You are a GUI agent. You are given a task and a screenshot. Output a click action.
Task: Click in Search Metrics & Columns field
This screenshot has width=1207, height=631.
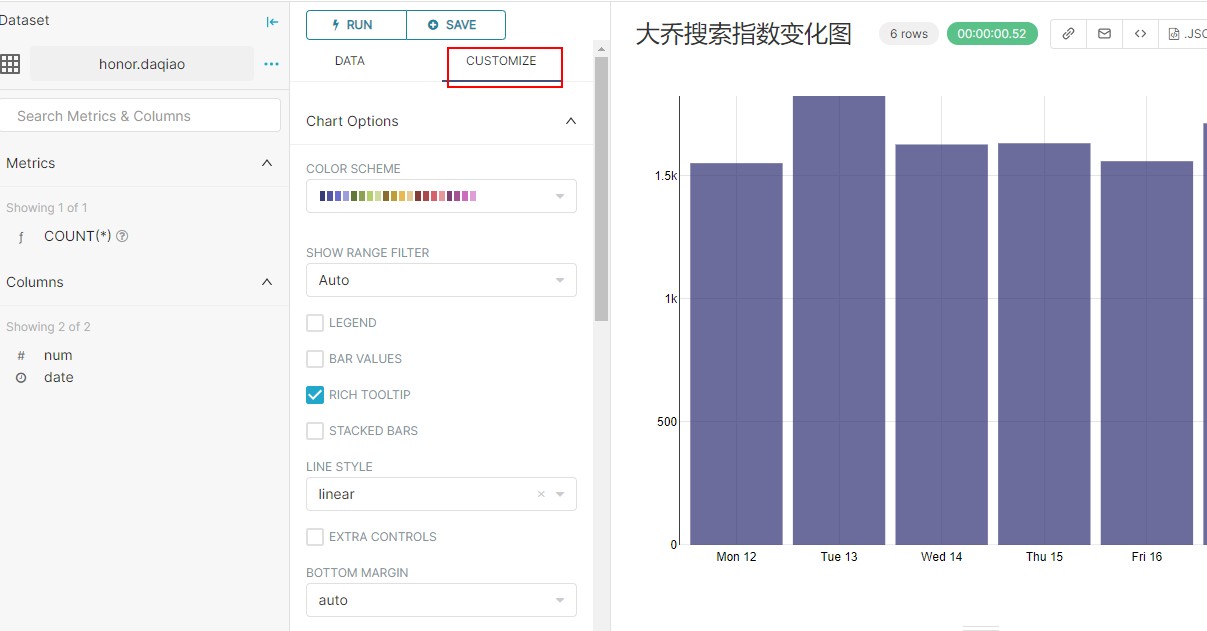[x=140, y=116]
